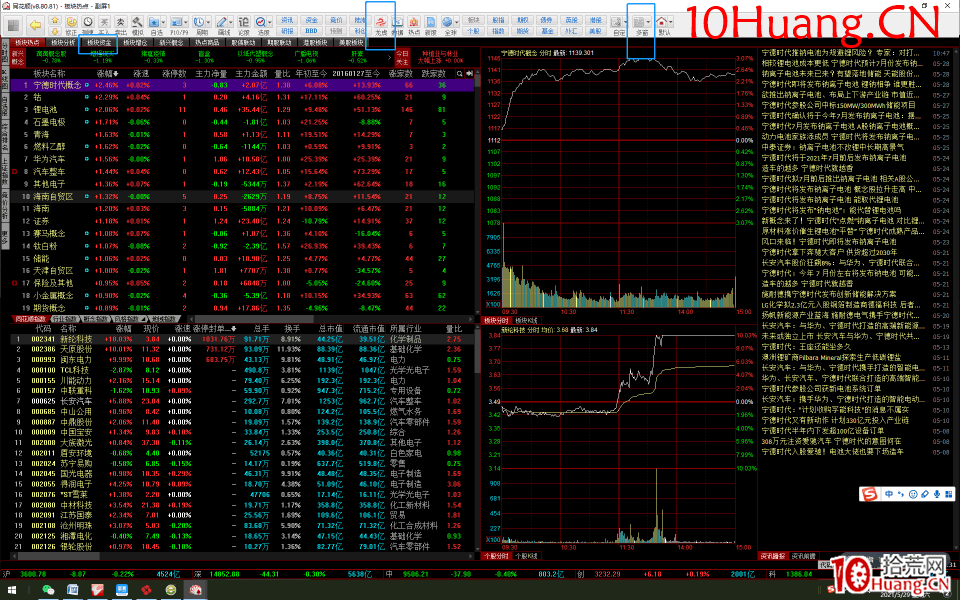Click the 热点 hotspot toolbar icon
Viewport: 960px width, 600px height.
pyautogui.click(x=413, y=25)
